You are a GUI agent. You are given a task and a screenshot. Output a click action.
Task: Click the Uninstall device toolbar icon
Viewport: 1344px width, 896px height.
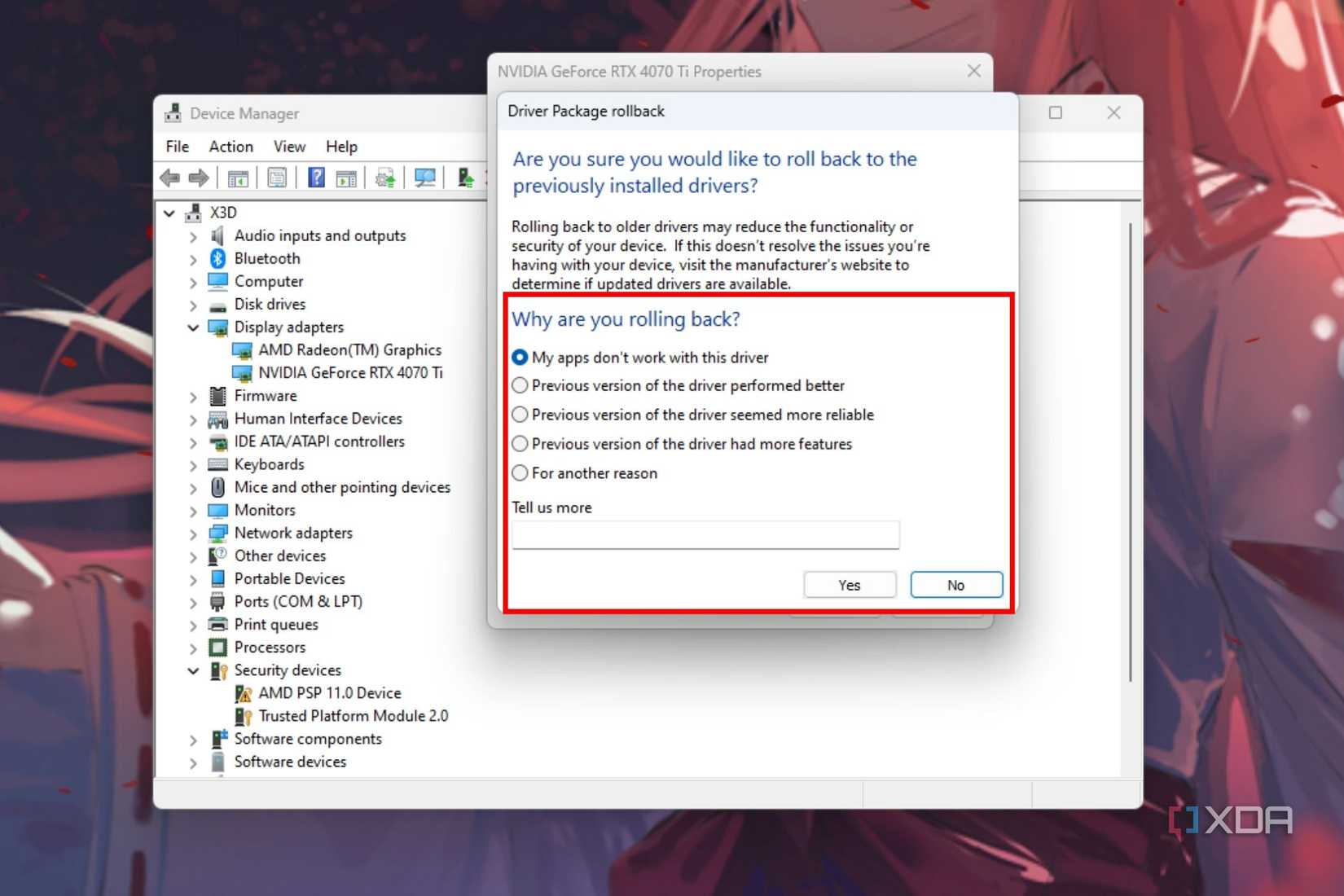(464, 178)
